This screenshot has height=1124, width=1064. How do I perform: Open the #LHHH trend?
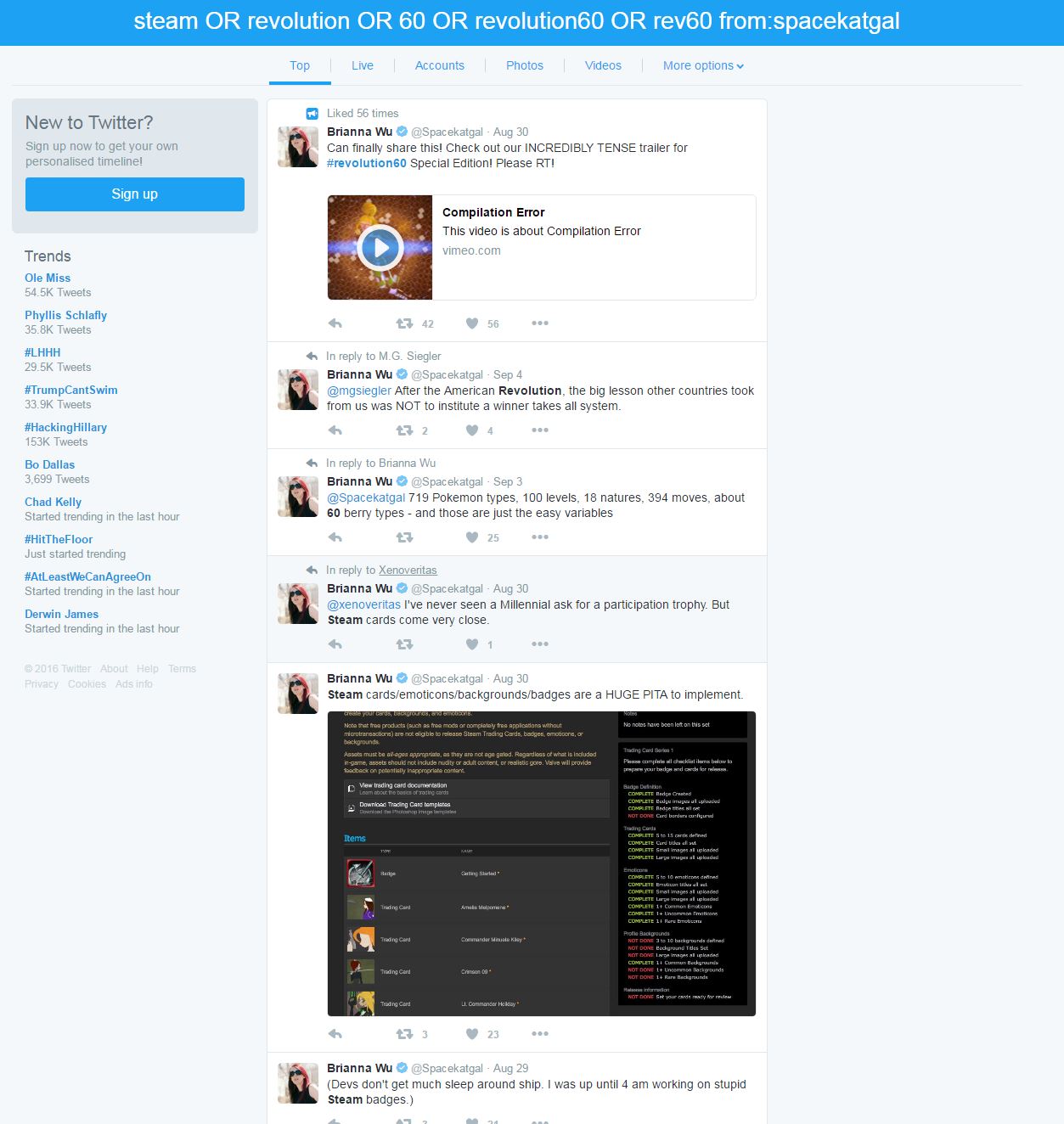42,352
